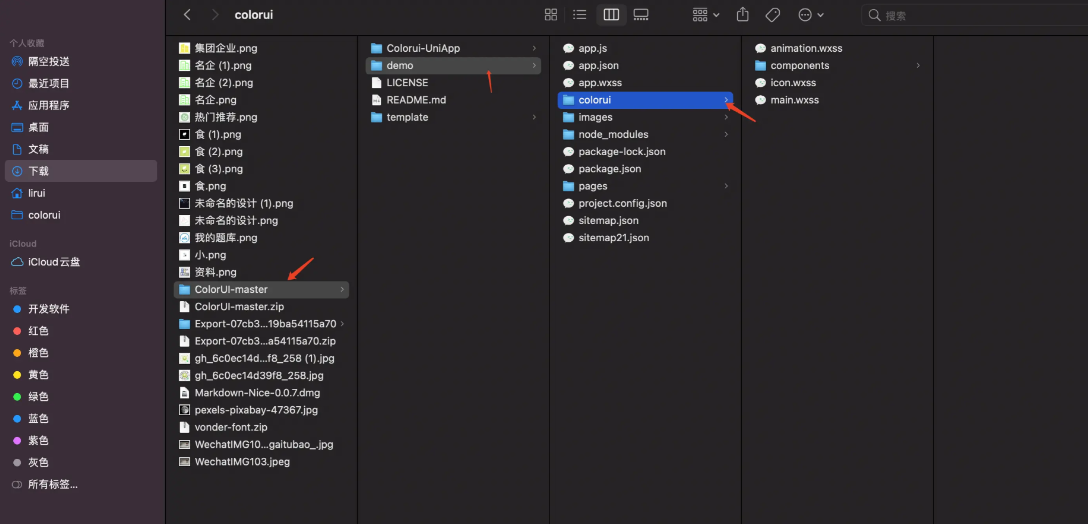Select the 橙色 tag
Screen dimensions: 1088x524
tap(82, 353)
